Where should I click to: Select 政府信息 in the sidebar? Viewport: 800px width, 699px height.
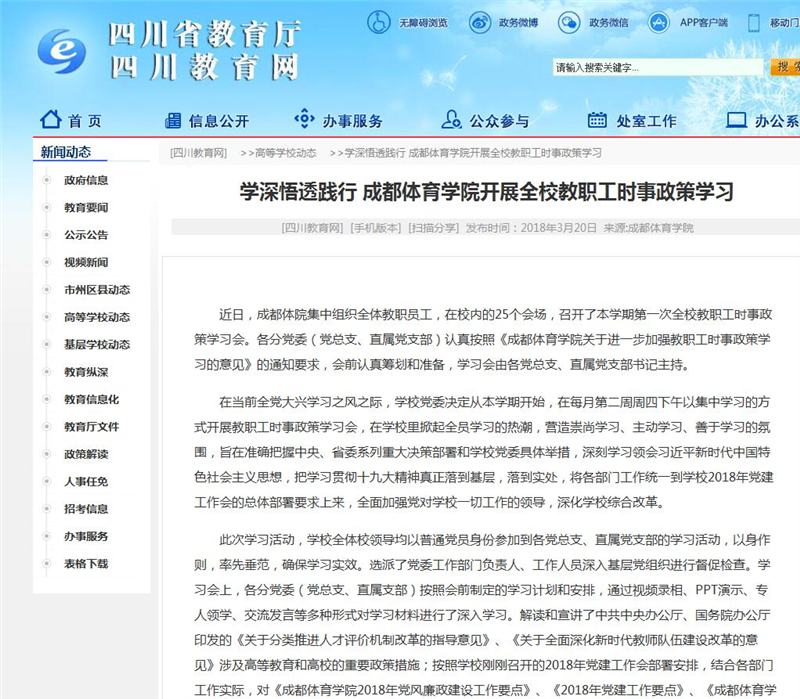86,180
